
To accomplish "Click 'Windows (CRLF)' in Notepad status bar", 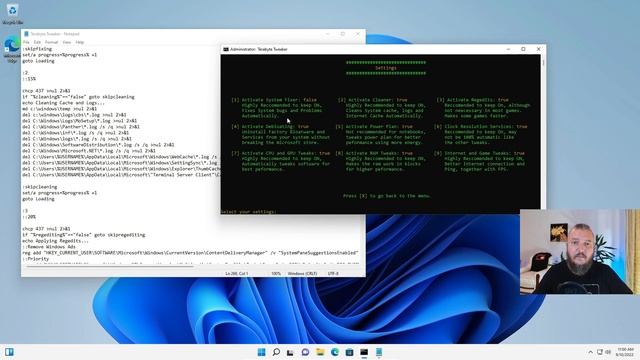I will tap(302, 273).
